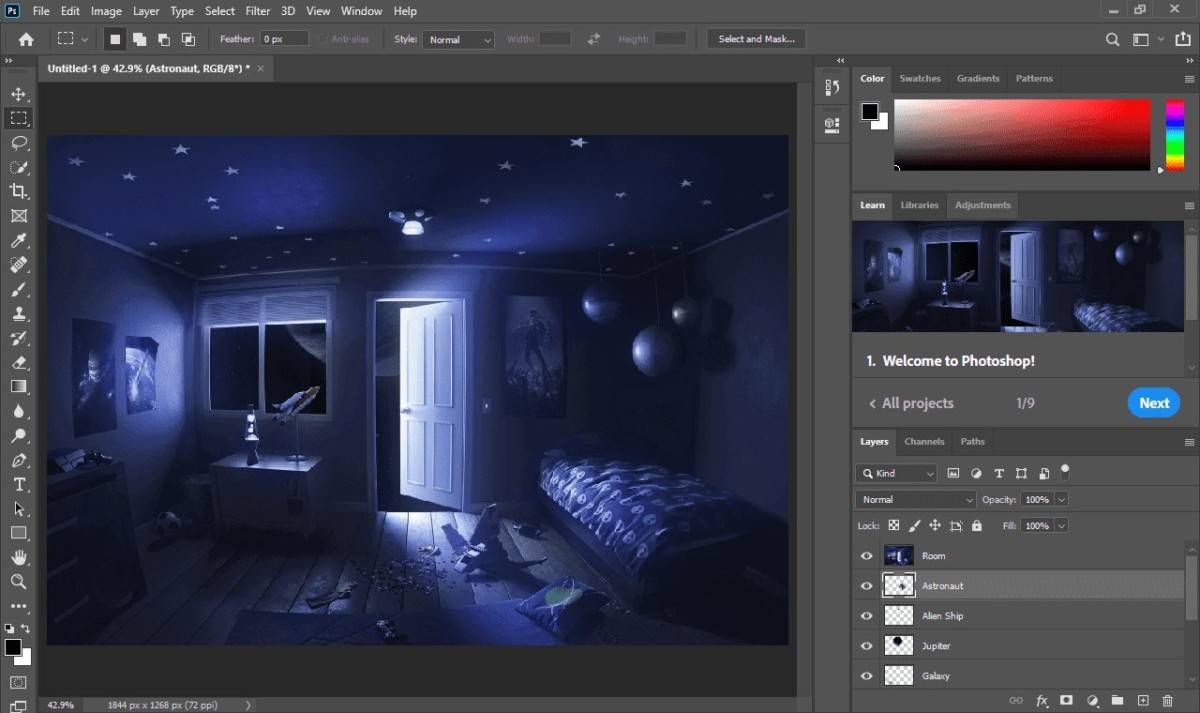Viewport: 1200px width, 713px height.
Task: Toggle visibility of Jupiter layer
Action: 866,646
